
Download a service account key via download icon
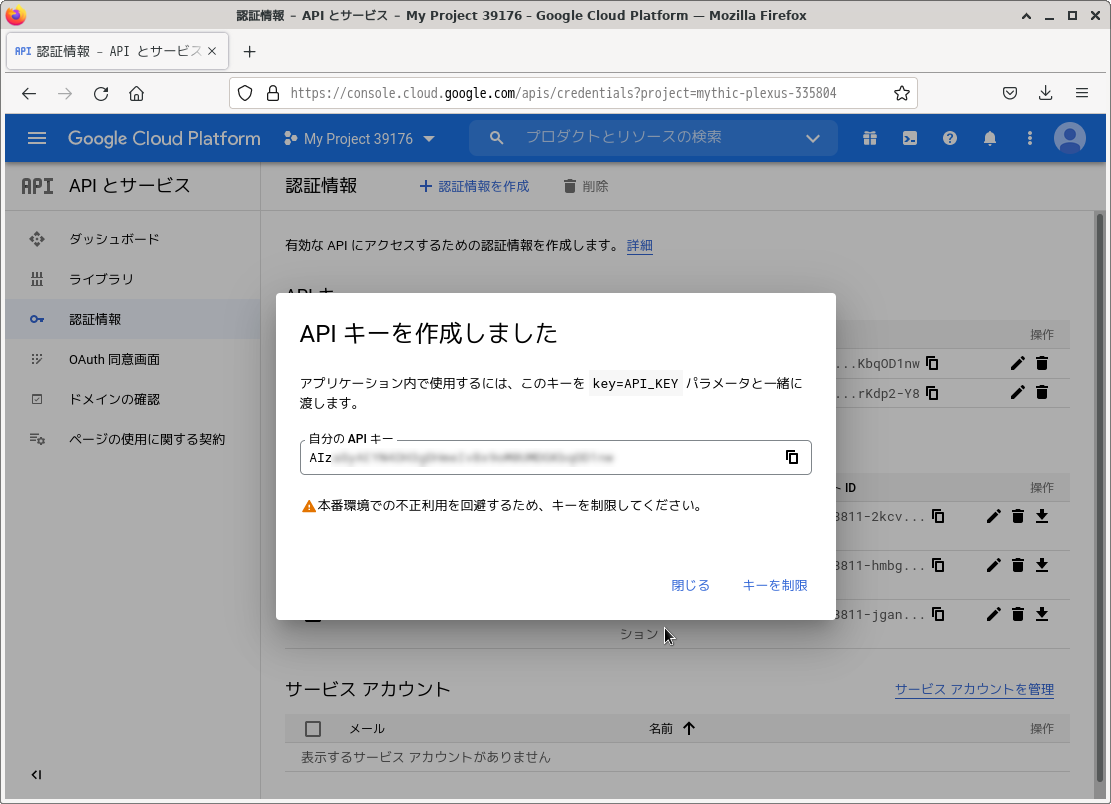(1043, 516)
